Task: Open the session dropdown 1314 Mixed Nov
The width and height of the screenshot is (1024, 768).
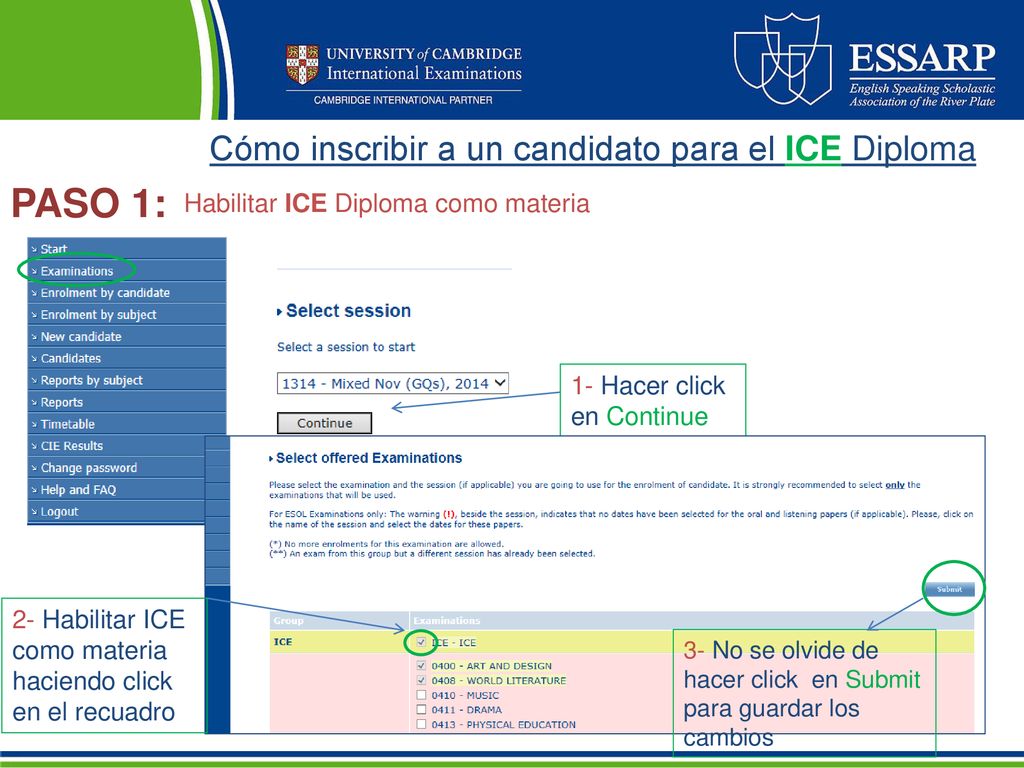Action: coord(392,383)
